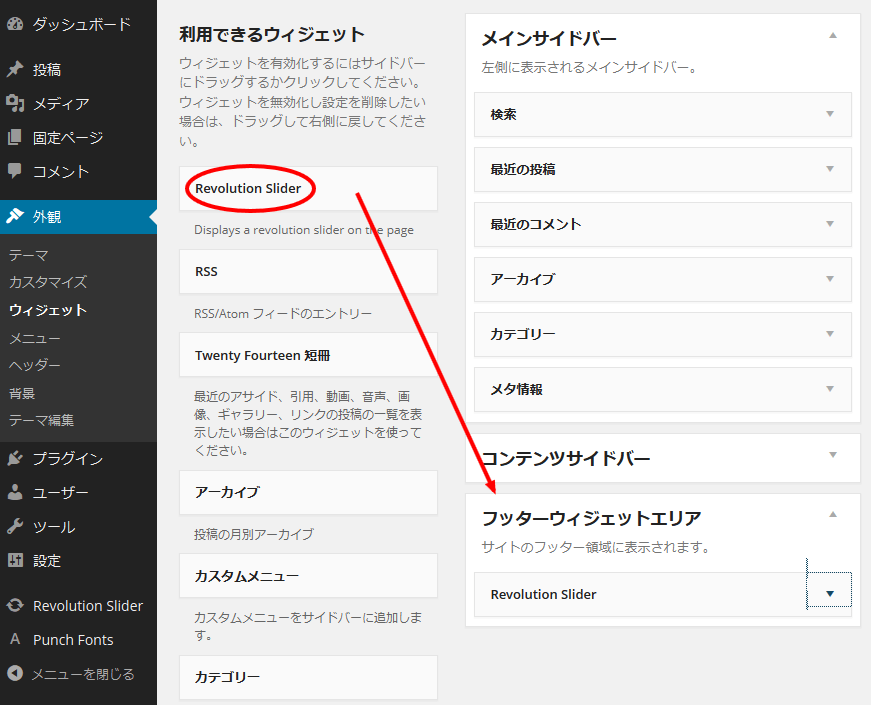Click the plug icon beside プラグイン

coord(15,458)
